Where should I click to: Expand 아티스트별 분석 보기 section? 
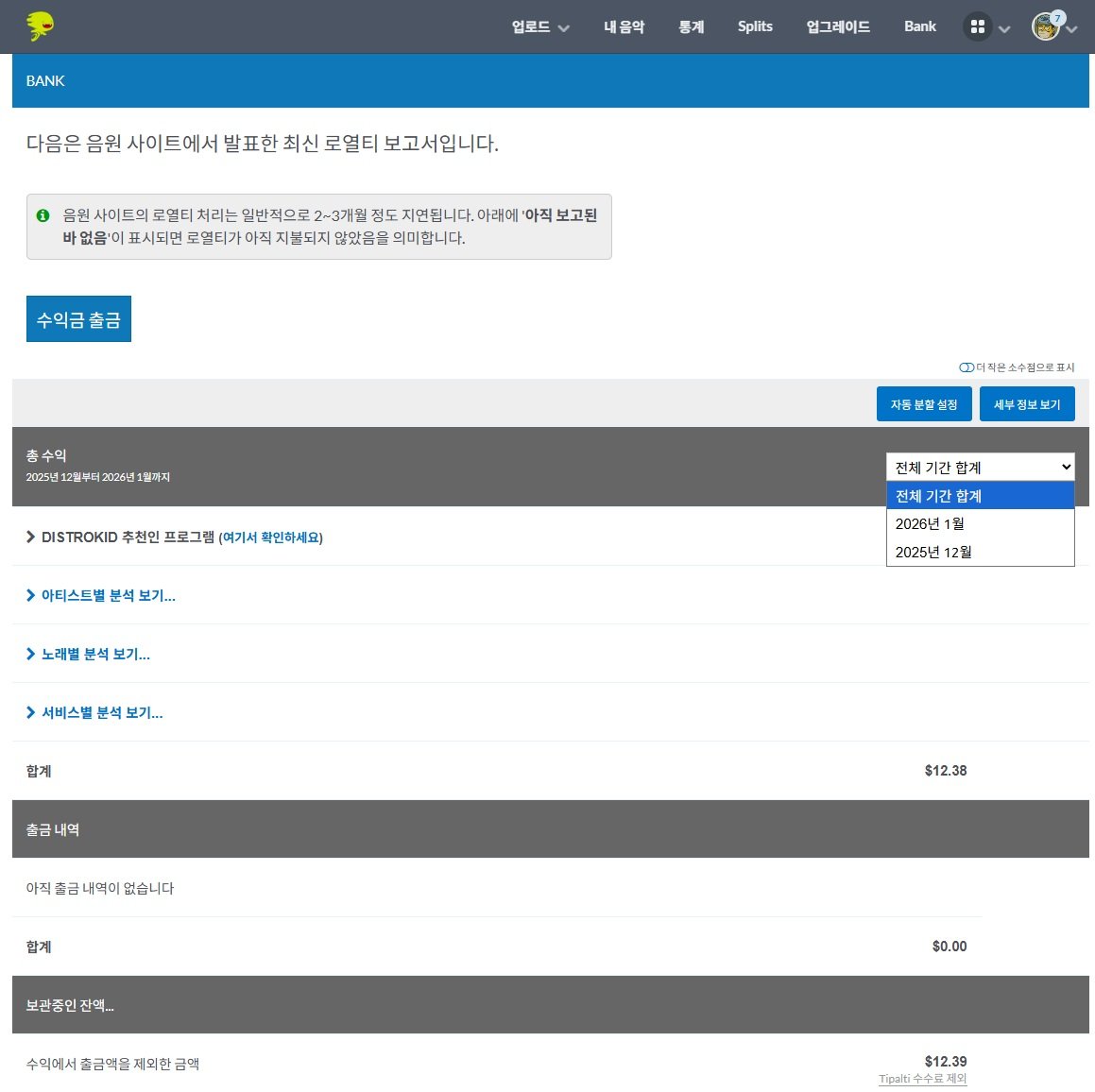[101, 595]
